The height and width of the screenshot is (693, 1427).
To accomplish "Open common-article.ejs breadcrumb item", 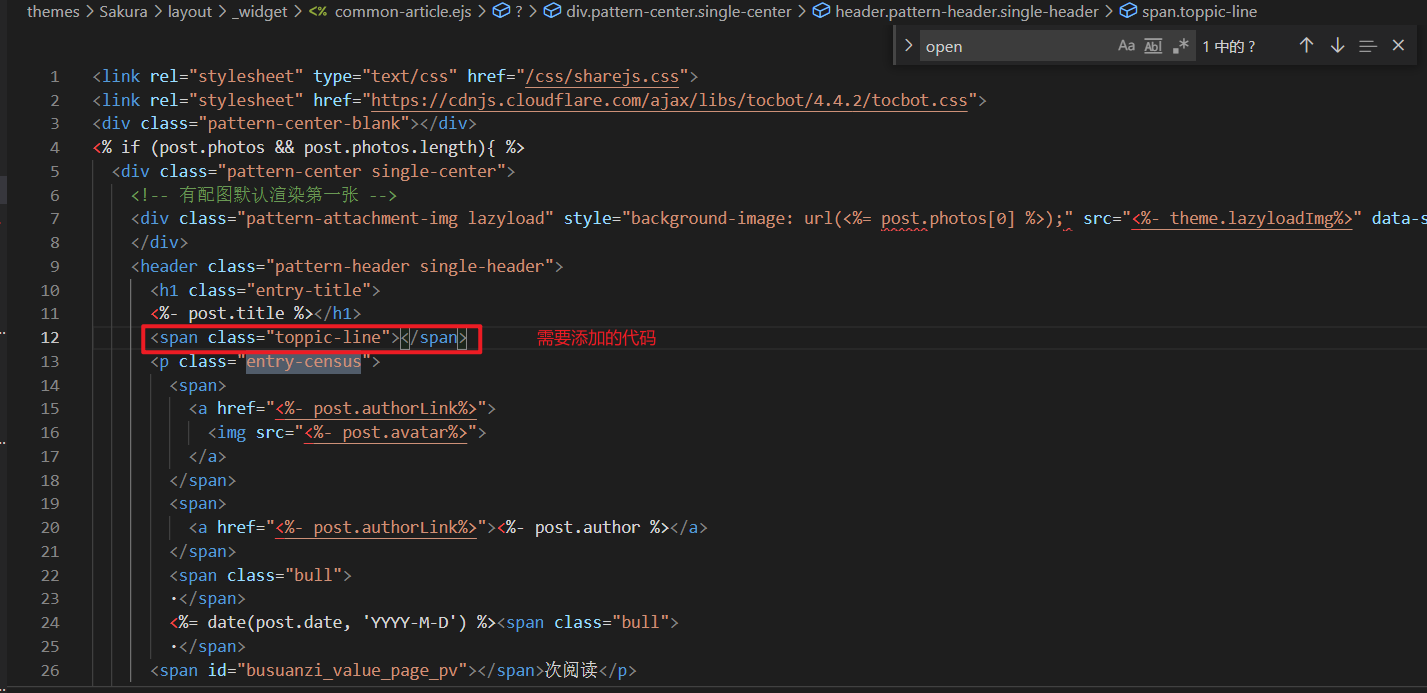I will coord(399,12).
